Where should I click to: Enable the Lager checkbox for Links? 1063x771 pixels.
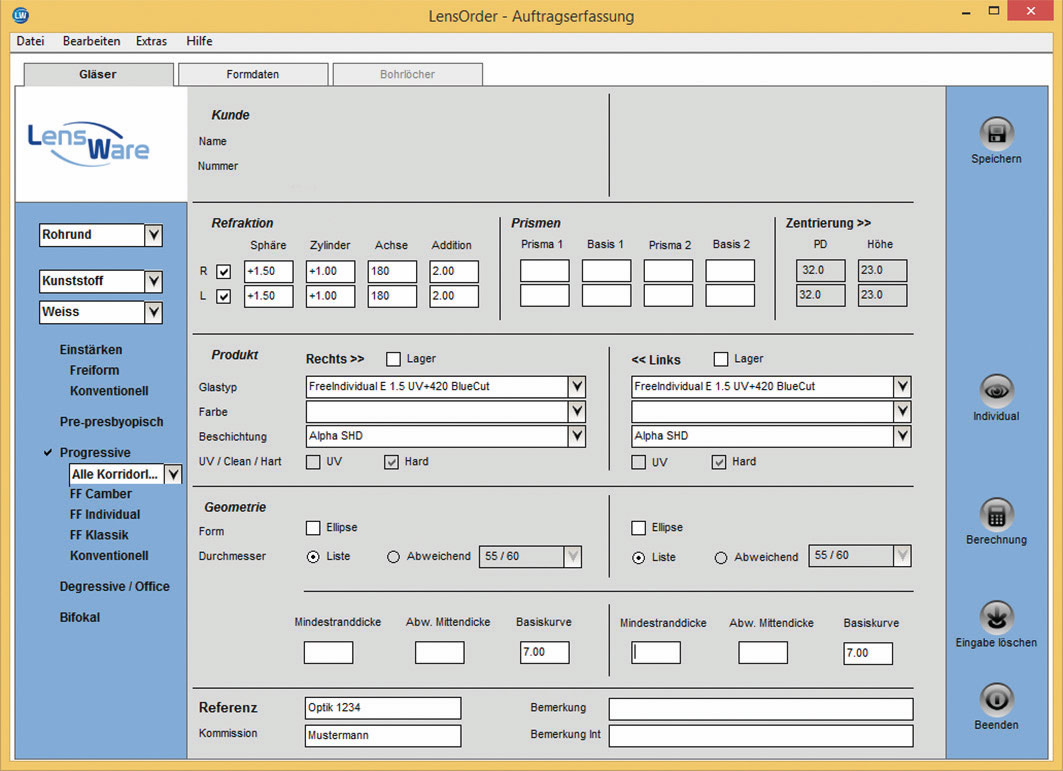click(x=721, y=359)
